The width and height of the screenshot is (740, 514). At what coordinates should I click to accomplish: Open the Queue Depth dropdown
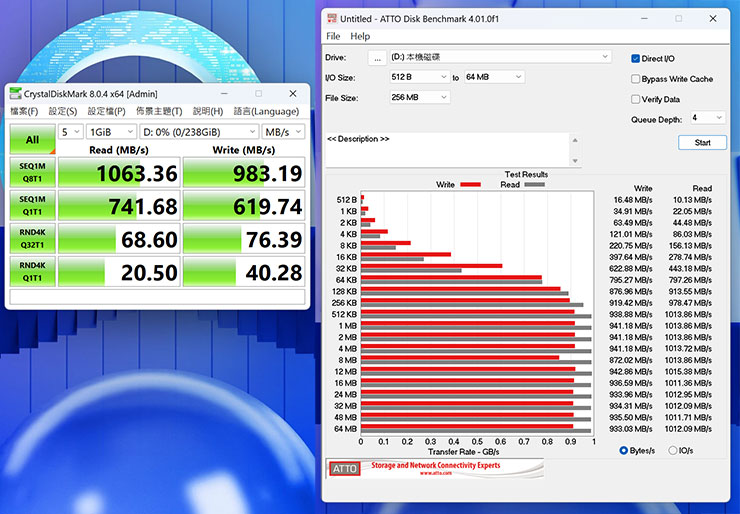707,118
